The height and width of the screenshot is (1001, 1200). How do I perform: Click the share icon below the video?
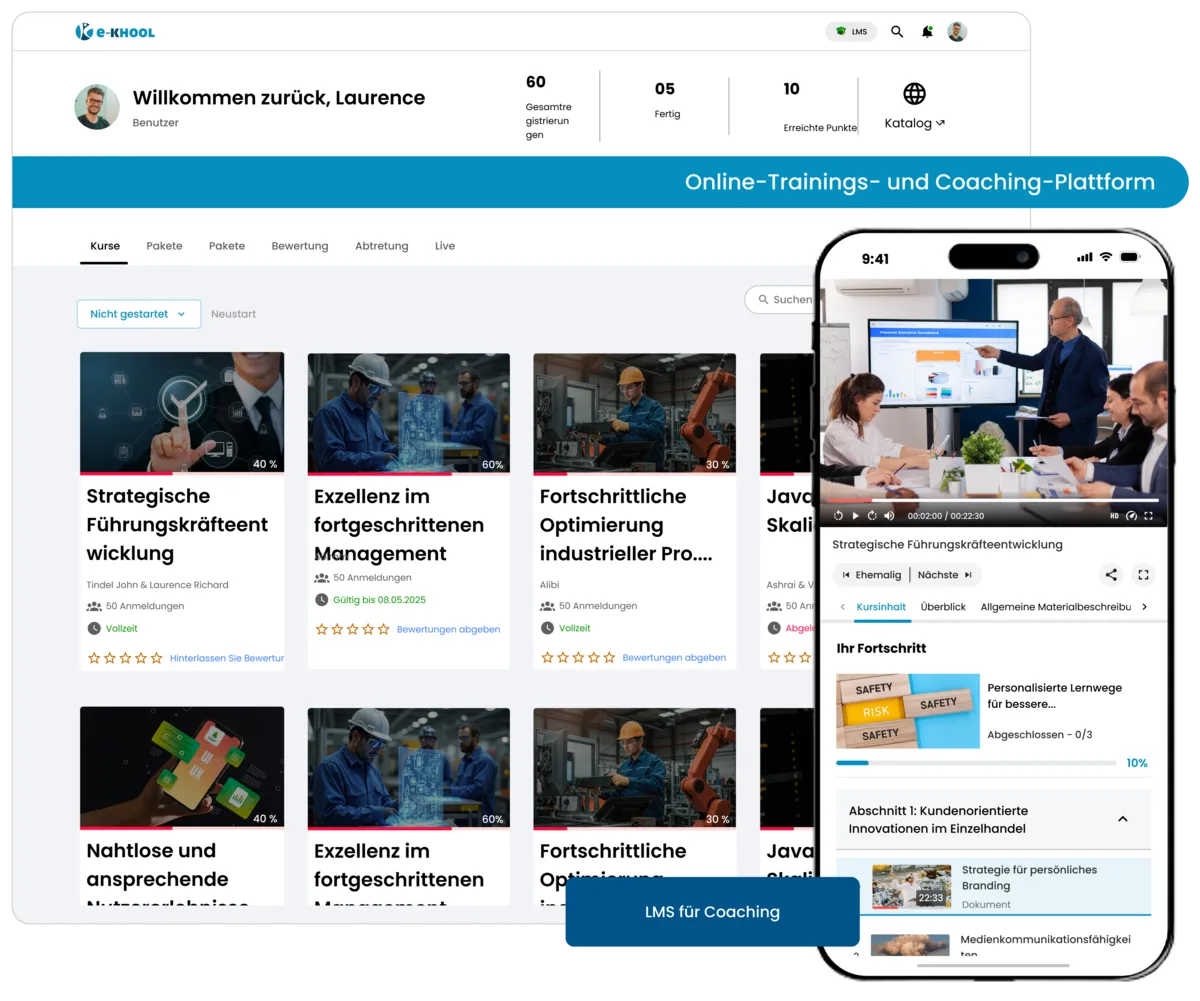[x=1111, y=575]
